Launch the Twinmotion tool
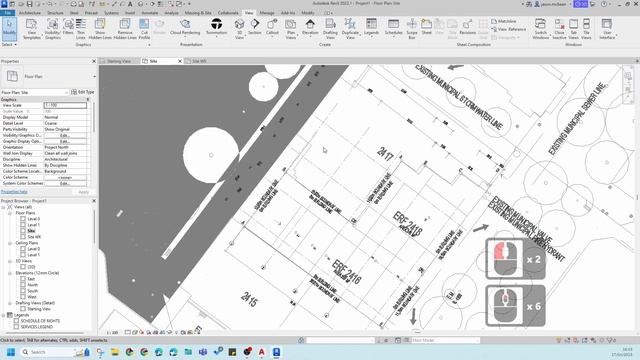The image size is (640, 360). [216, 27]
